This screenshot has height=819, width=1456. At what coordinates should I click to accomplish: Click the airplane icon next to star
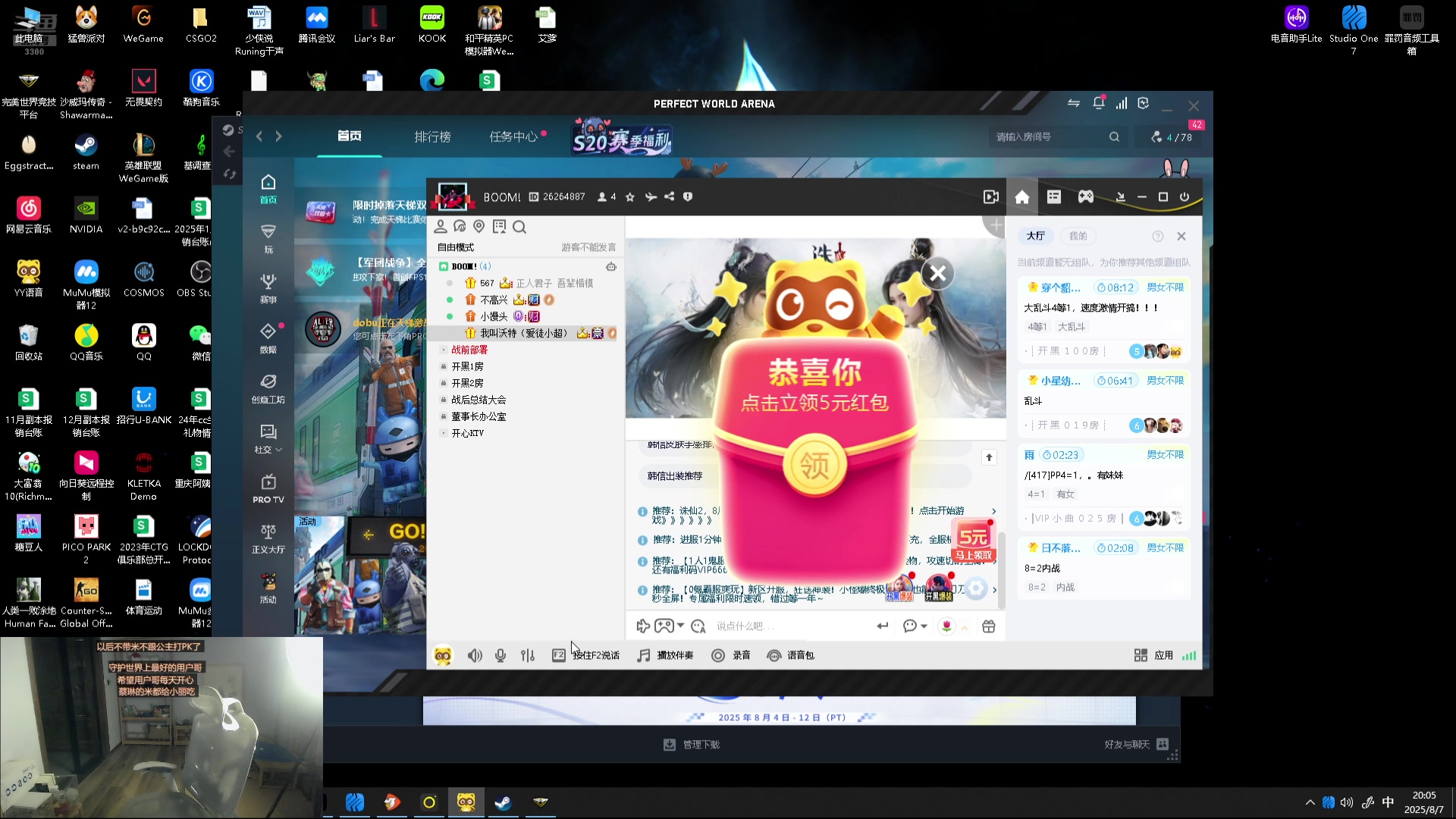650,197
